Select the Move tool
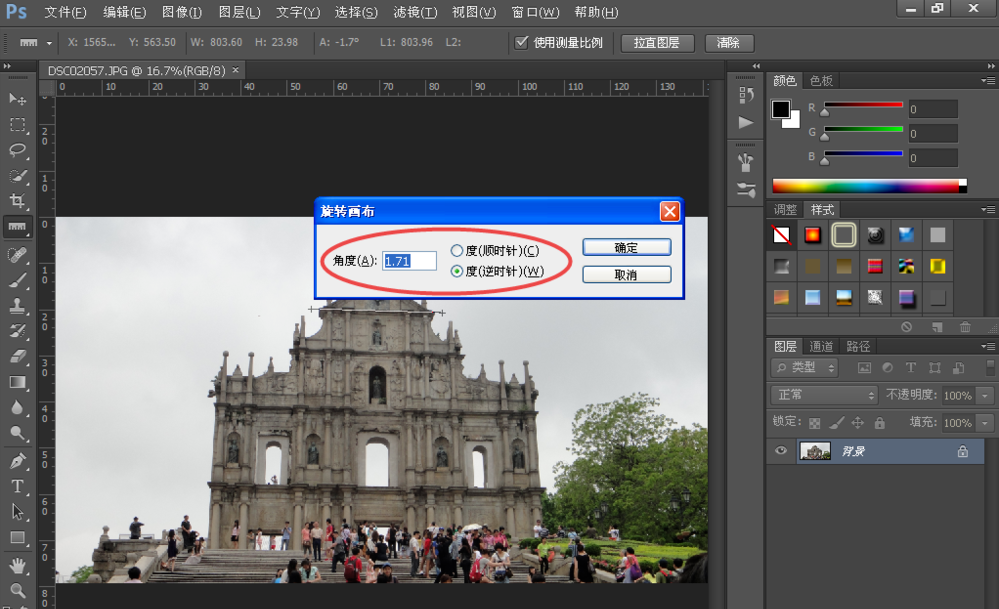This screenshot has width=999, height=609. (17, 99)
